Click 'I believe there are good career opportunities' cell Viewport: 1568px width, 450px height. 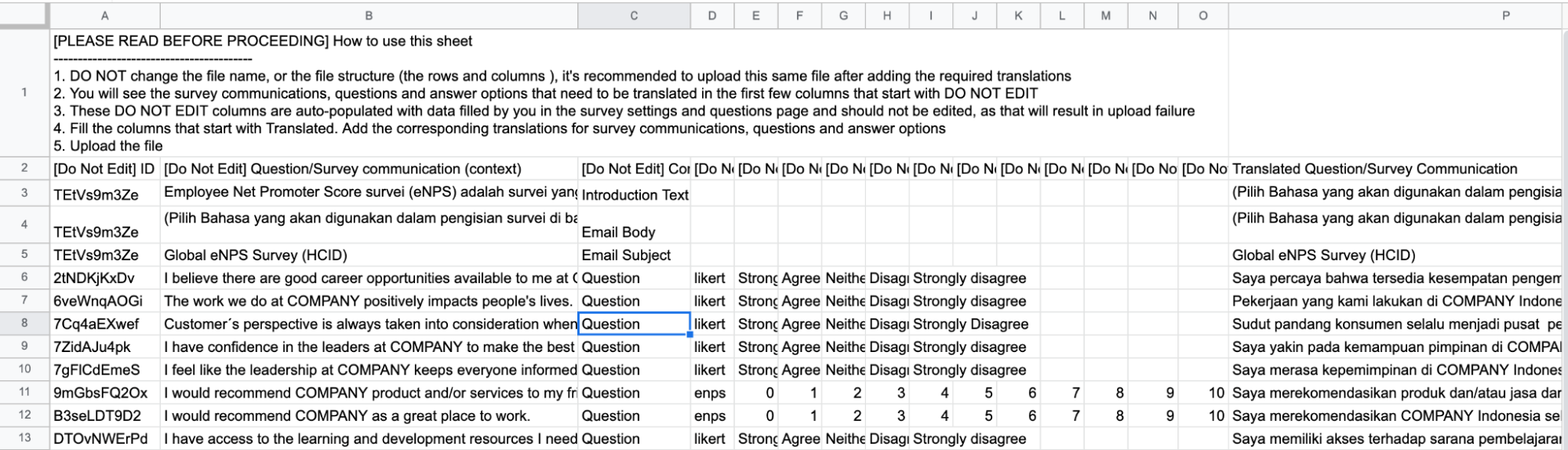(369, 278)
